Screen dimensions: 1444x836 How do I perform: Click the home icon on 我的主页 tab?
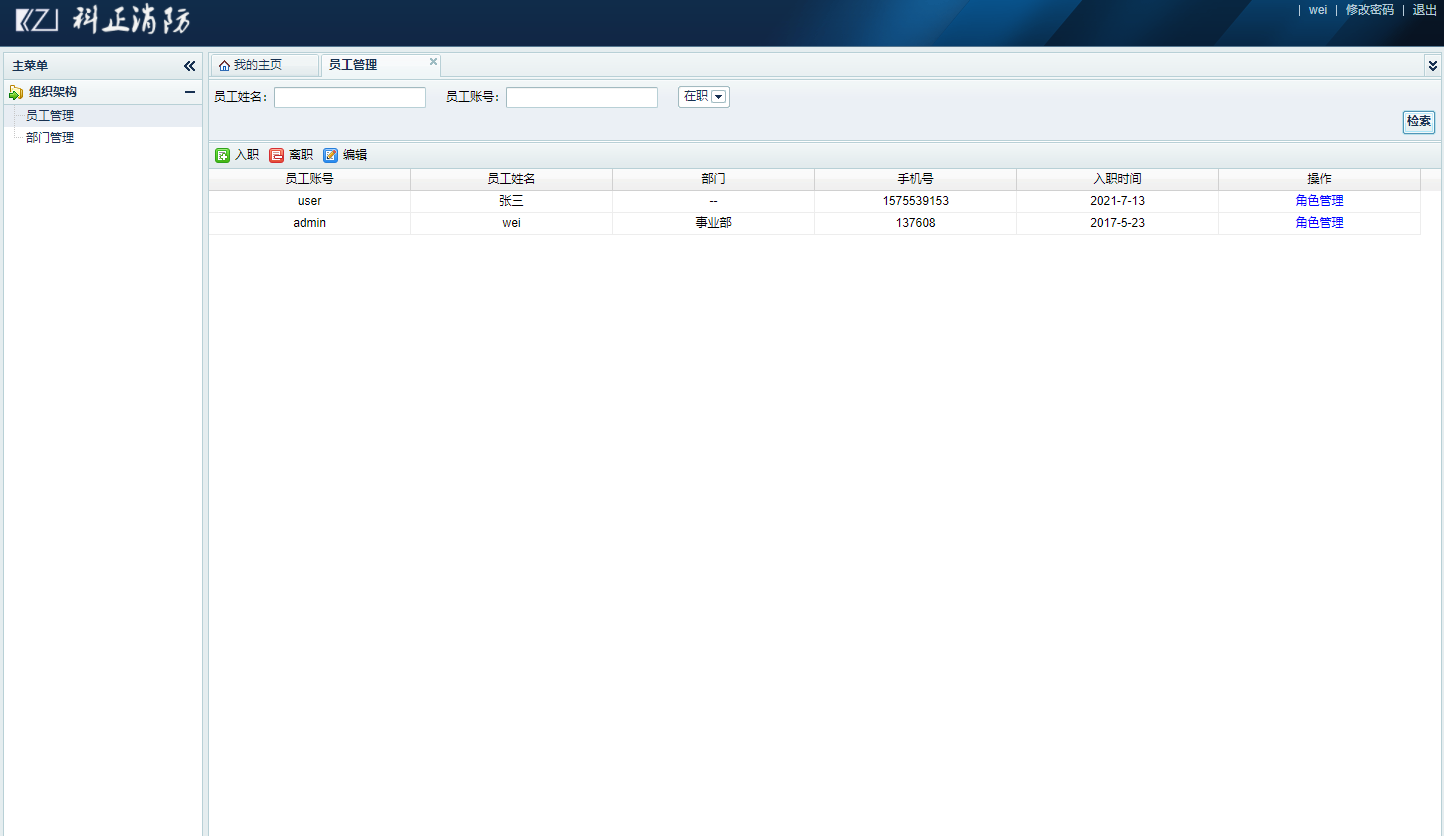224,66
